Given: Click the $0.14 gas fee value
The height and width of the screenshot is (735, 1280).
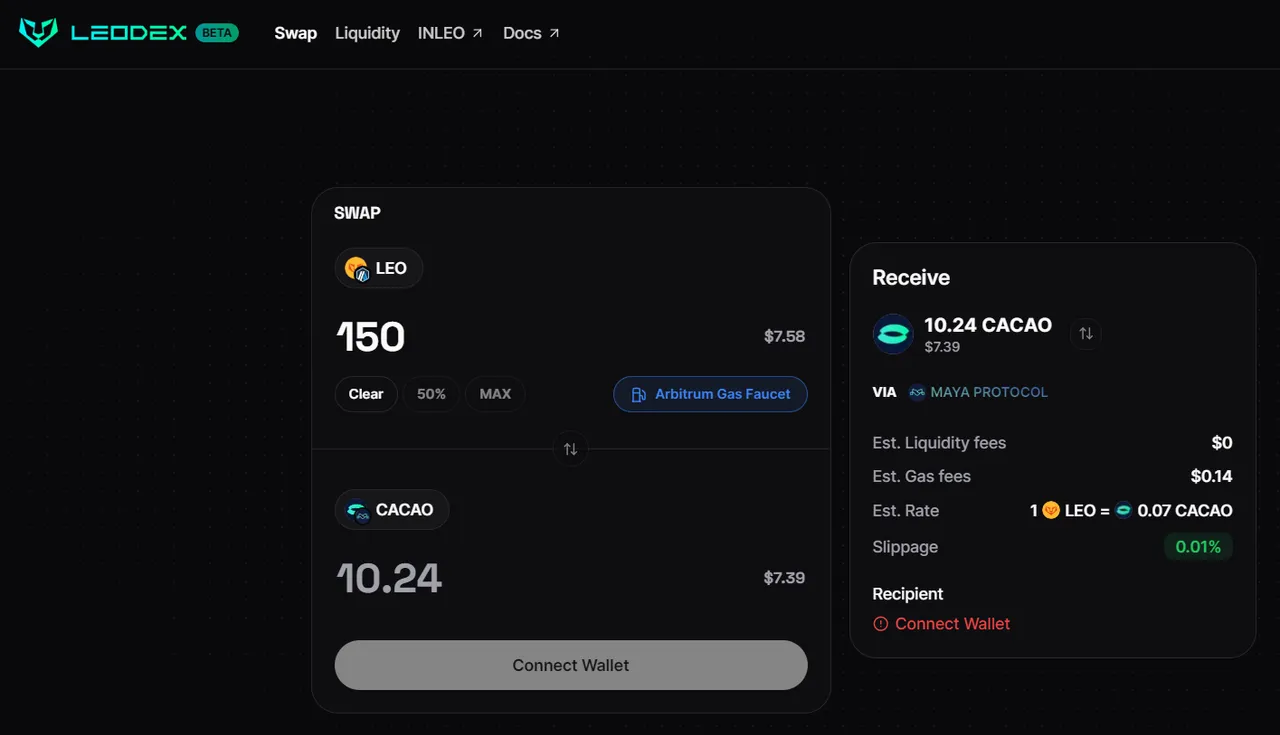Looking at the screenshot, I should [1212, 476].
